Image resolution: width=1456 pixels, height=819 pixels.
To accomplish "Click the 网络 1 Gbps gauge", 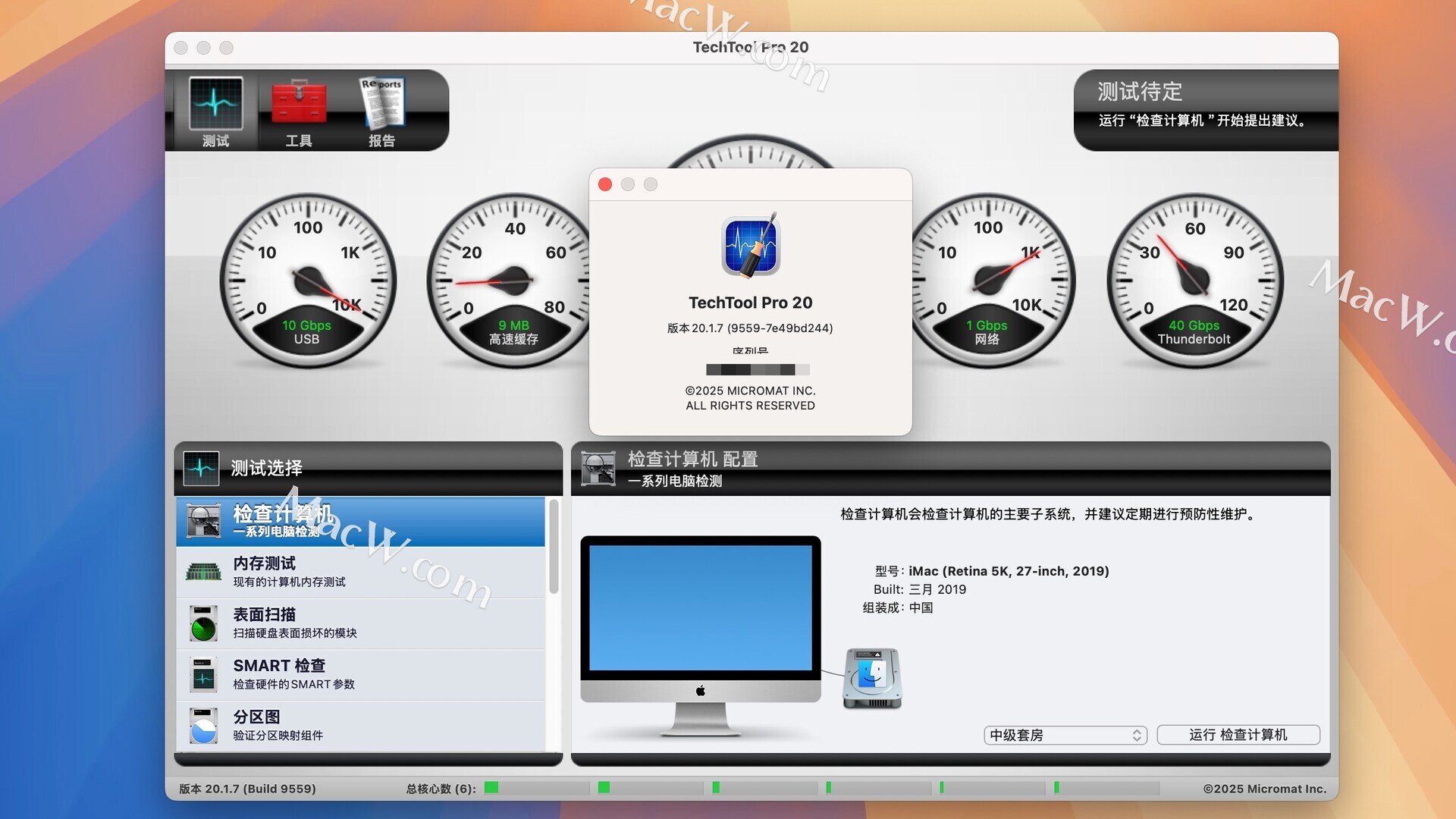I will 992,281.
